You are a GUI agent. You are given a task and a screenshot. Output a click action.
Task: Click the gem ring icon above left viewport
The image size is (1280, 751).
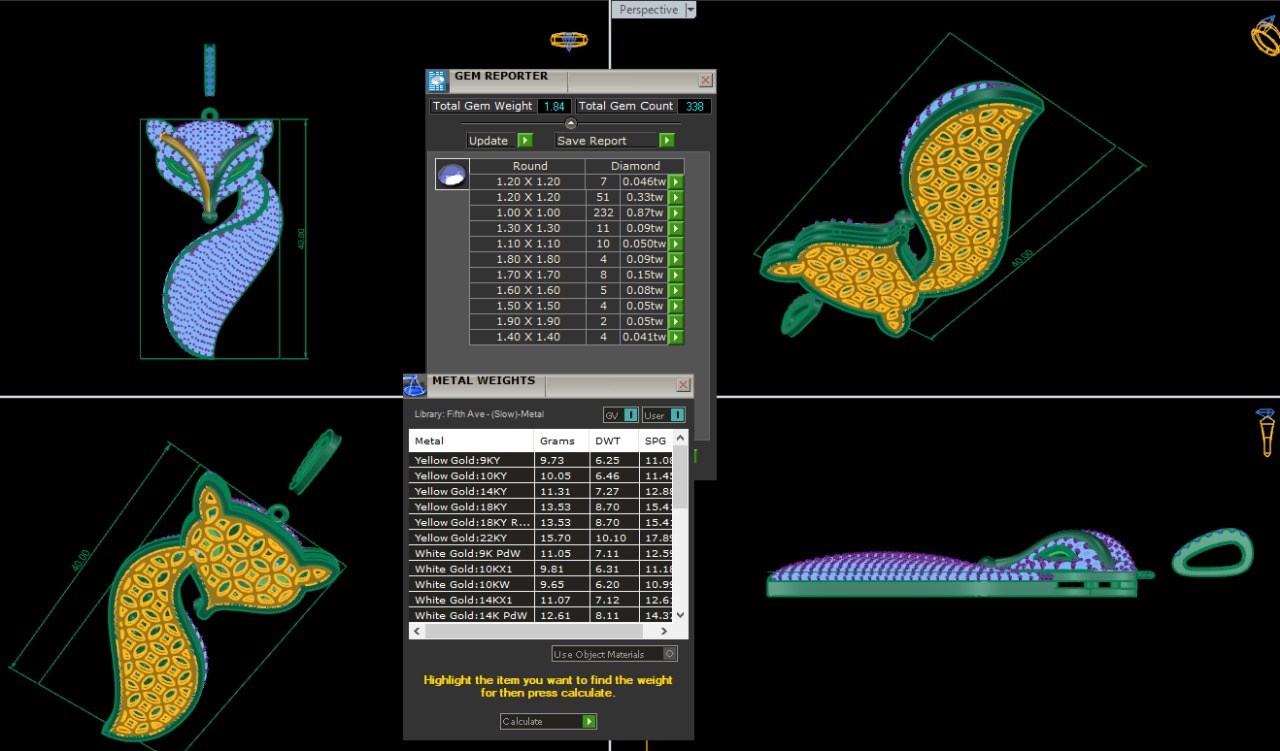(x=568, y=40)
